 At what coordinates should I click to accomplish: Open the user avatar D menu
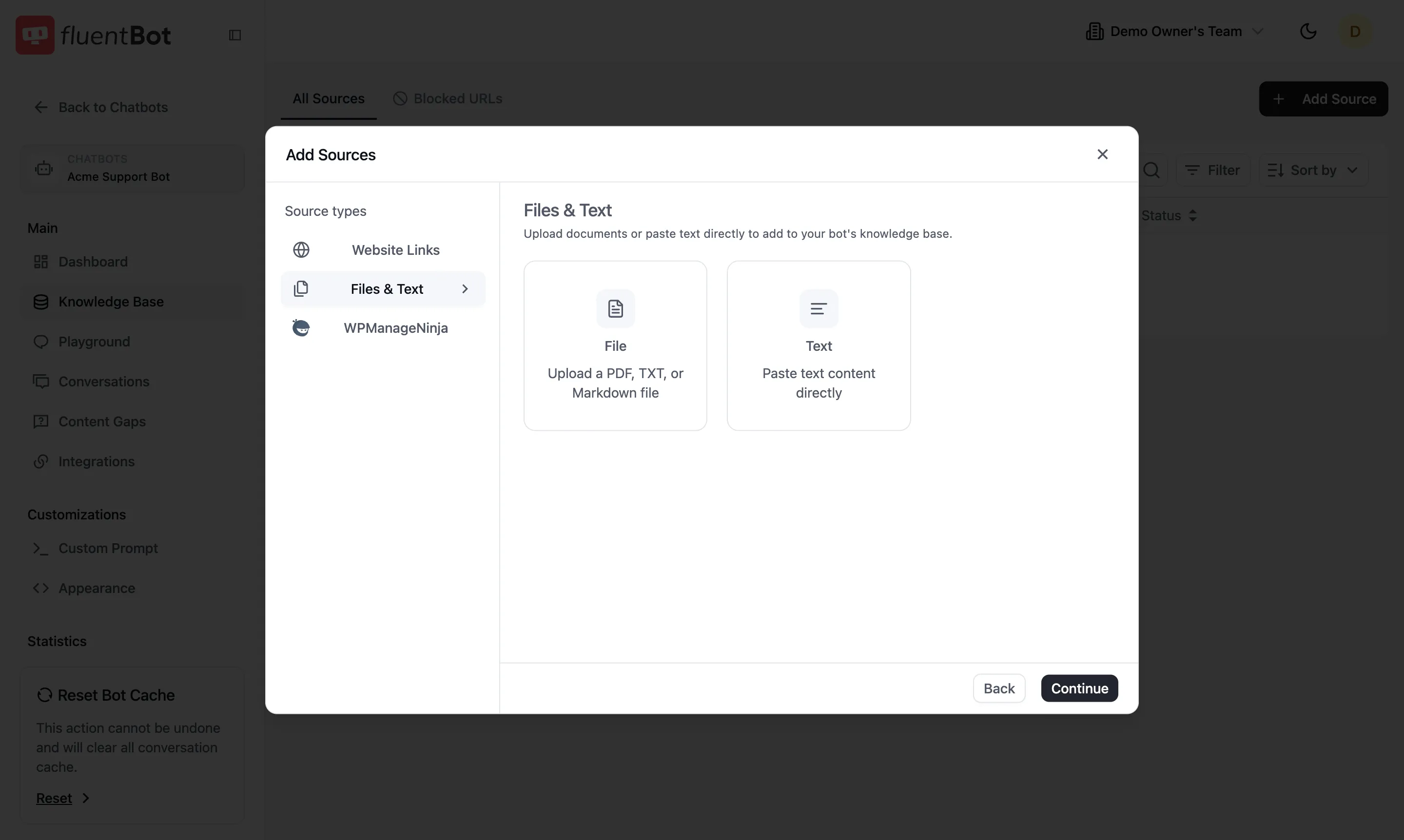click(x=1355, y=31)
